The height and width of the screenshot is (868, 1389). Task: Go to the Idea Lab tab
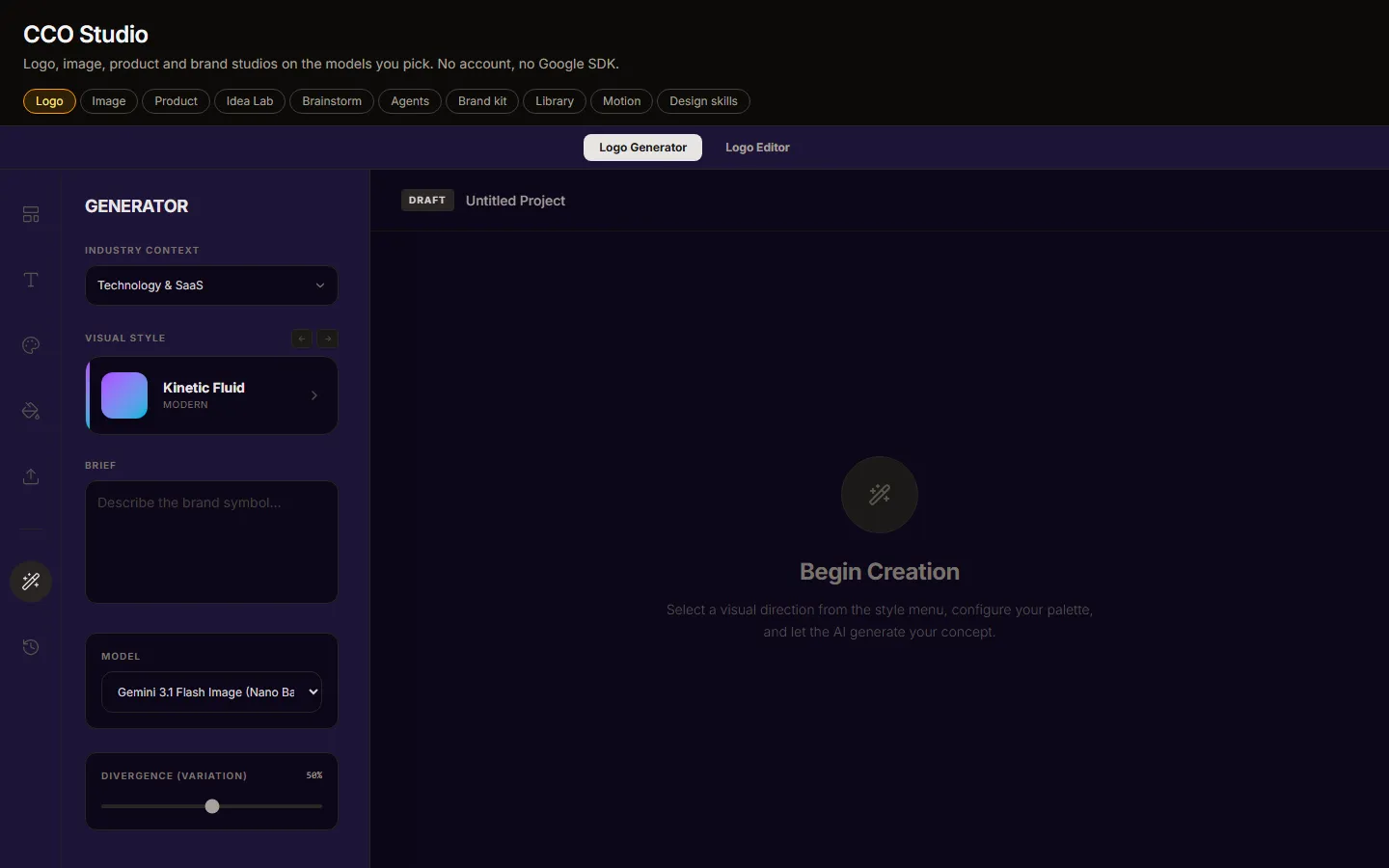(250, 101)
